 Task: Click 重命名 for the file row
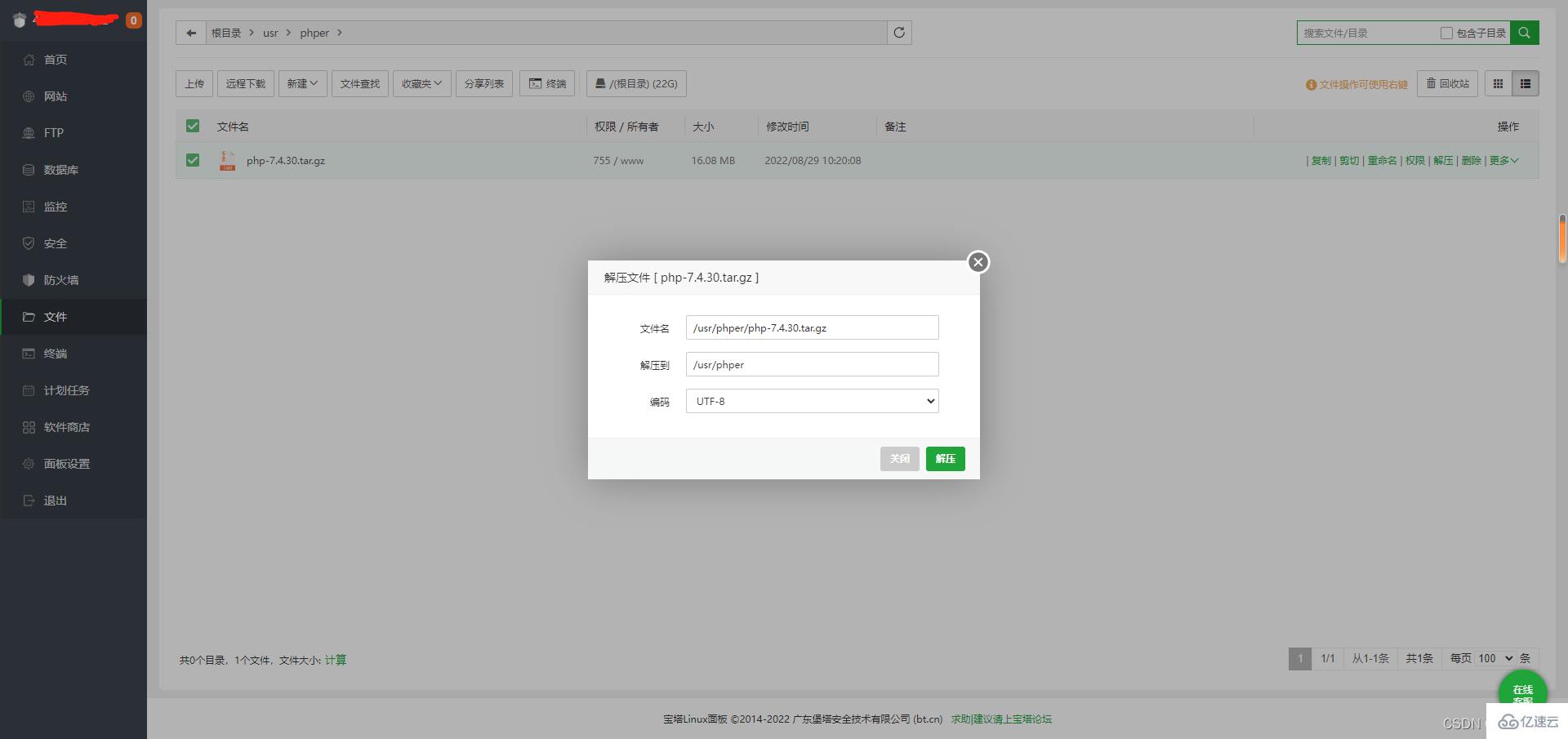1382,161
